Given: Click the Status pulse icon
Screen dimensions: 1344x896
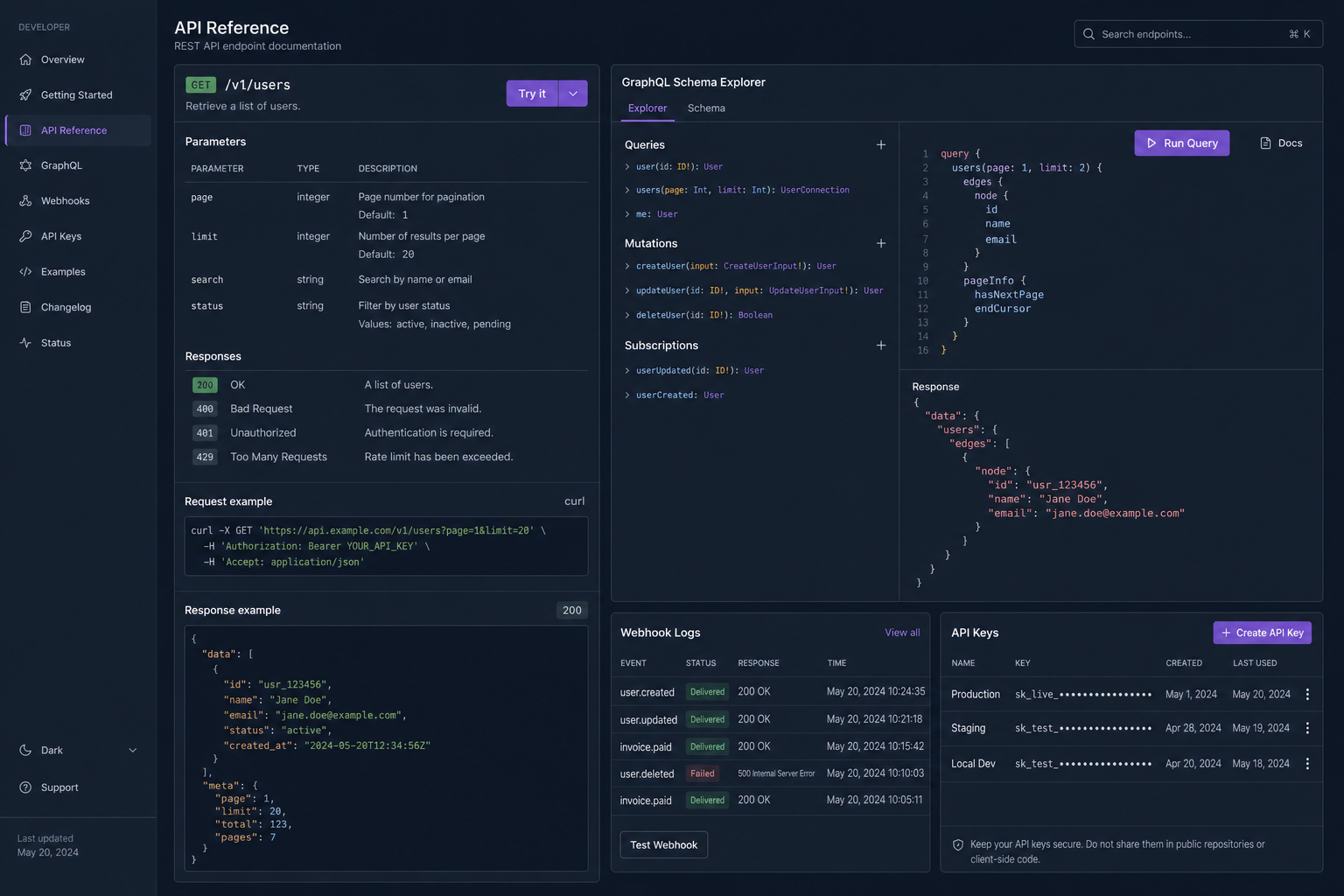Looking at the screenshot, I should point(25,343).
